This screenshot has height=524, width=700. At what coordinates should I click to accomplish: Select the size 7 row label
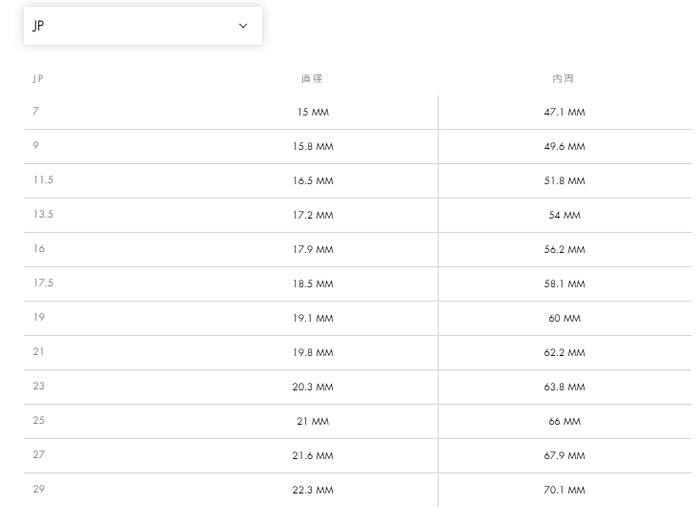(x=36, y=111)
